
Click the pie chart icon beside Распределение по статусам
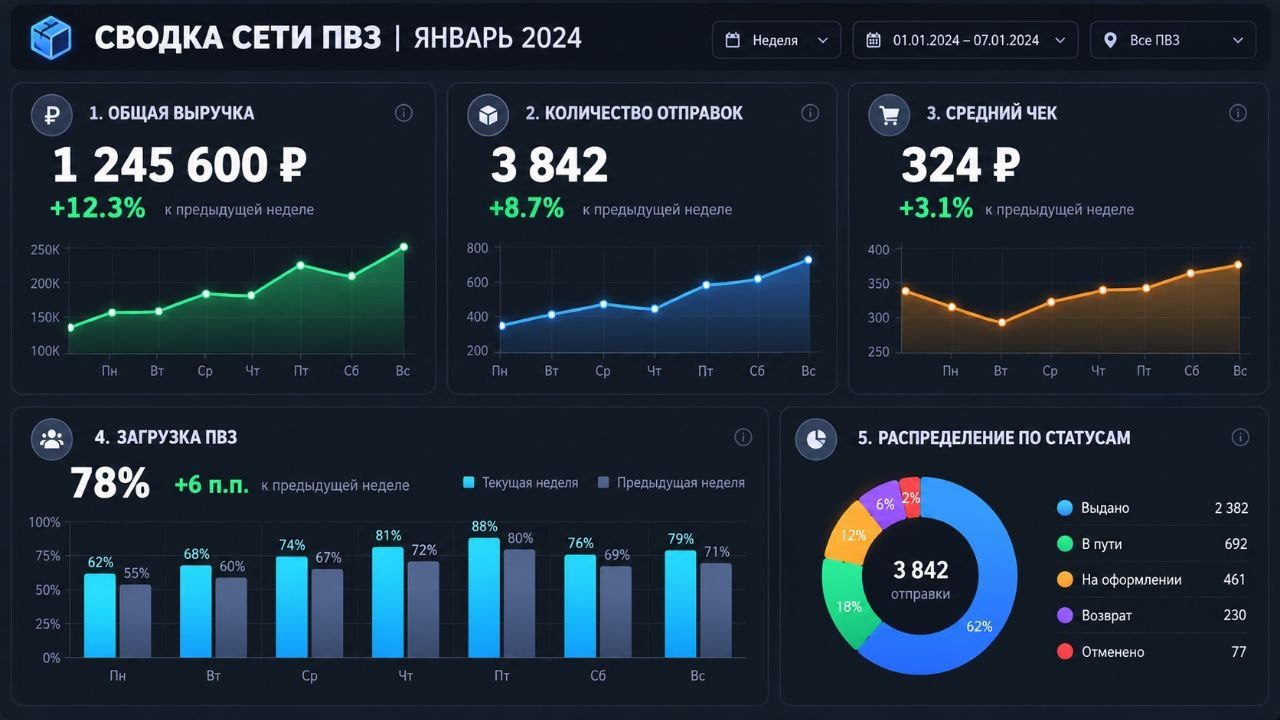click(816, 438)
